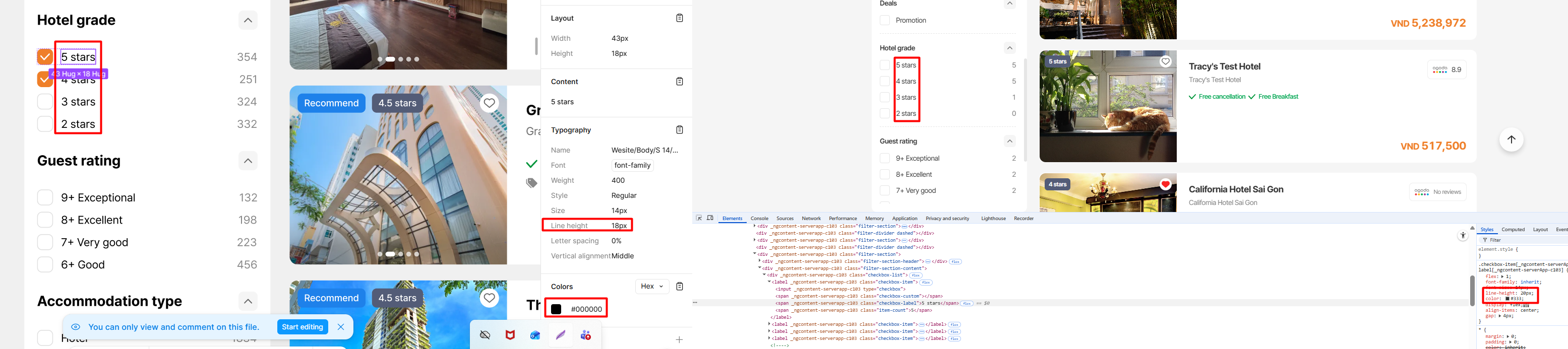Switch to the Console tab in DevTools
1568x349 pixels.
click(x=759, y=218)
